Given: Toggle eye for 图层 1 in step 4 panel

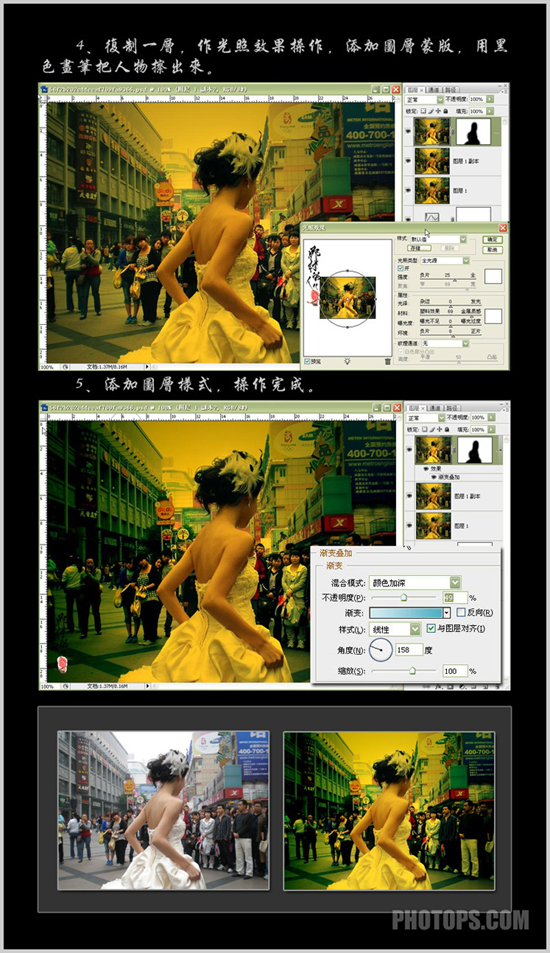Looking at the screenshot, I should [x=408, y=190].
